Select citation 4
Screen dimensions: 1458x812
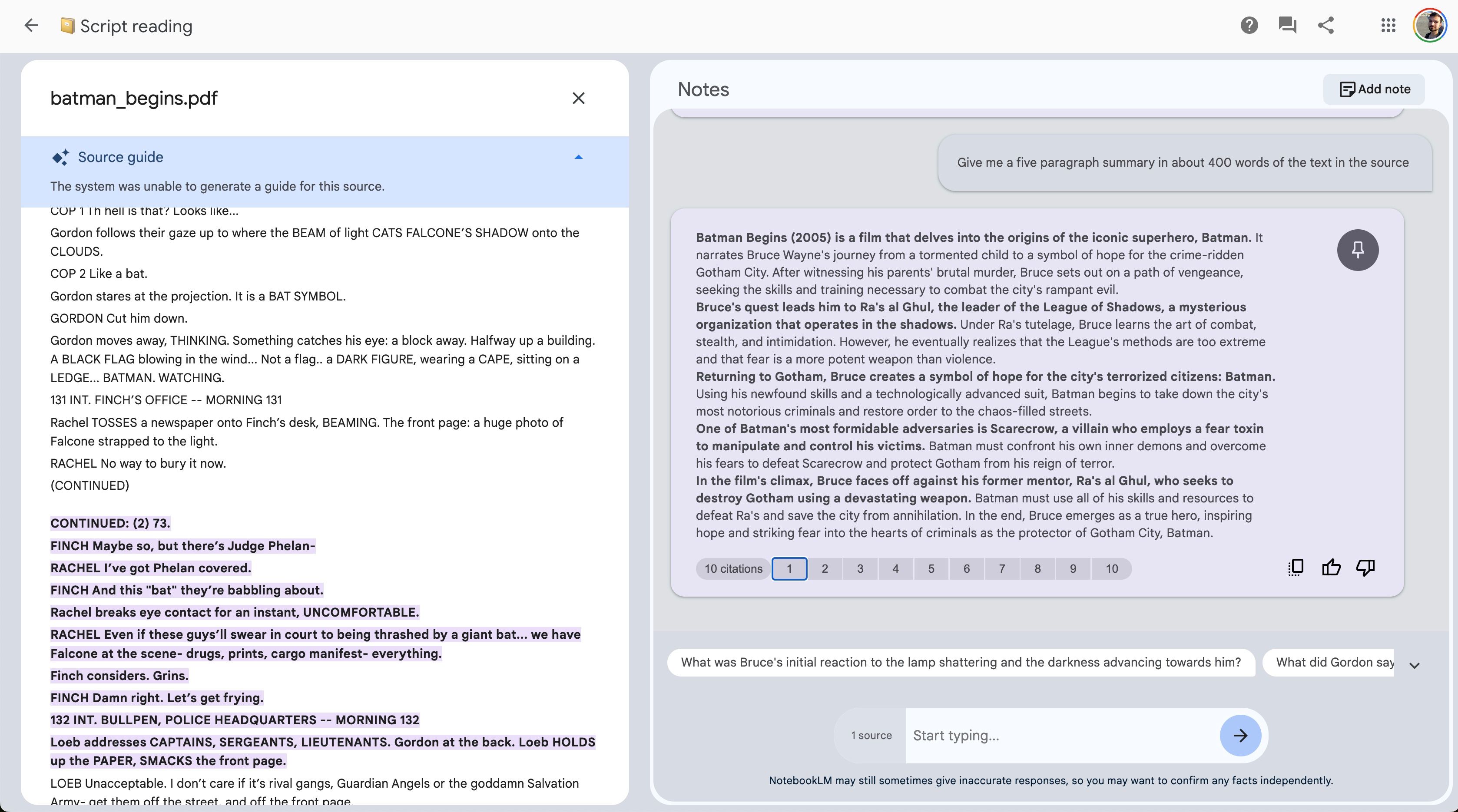pos(895,569)
